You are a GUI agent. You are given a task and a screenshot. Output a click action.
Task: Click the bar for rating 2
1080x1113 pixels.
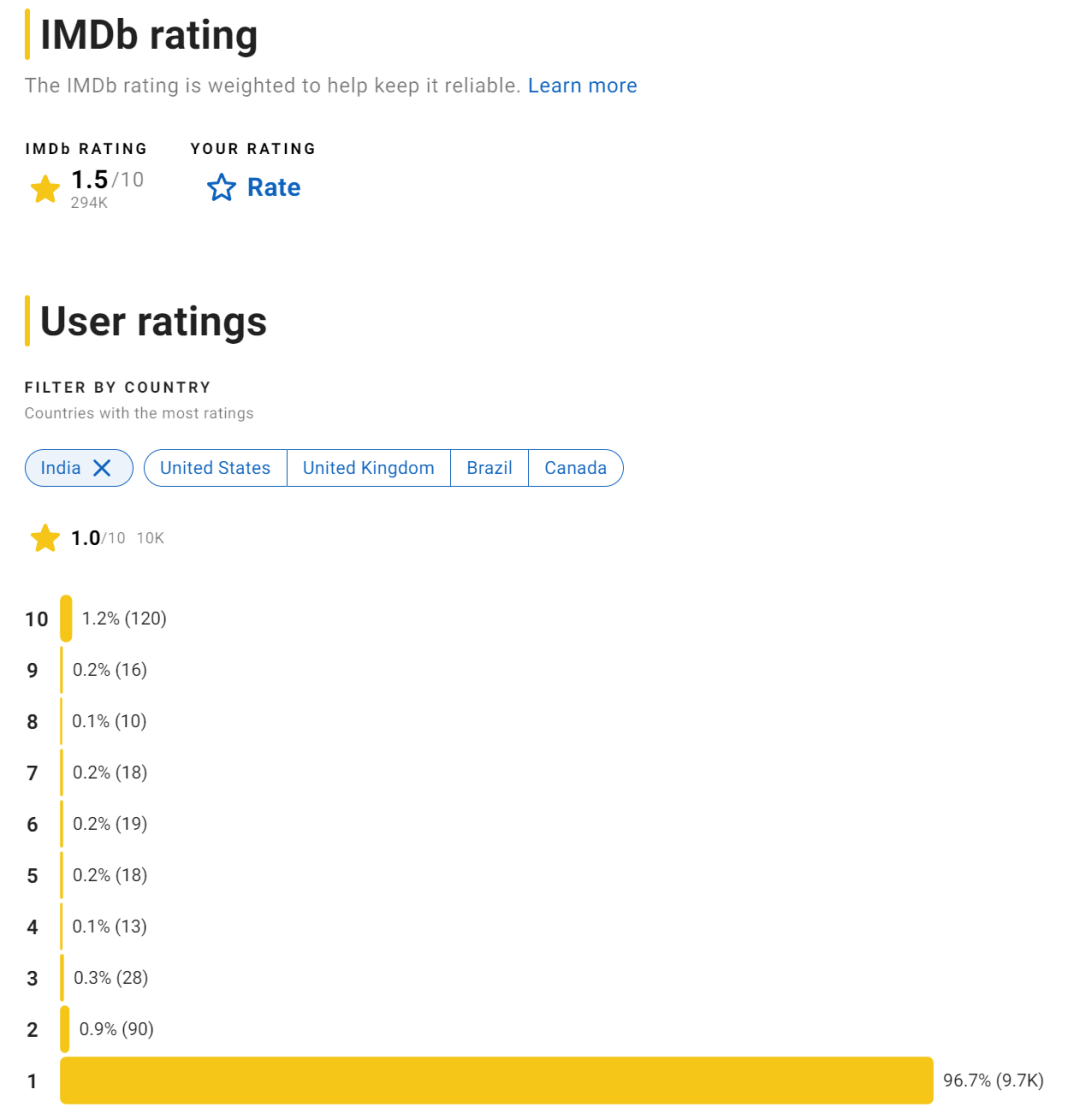(x=65, y=1029)
